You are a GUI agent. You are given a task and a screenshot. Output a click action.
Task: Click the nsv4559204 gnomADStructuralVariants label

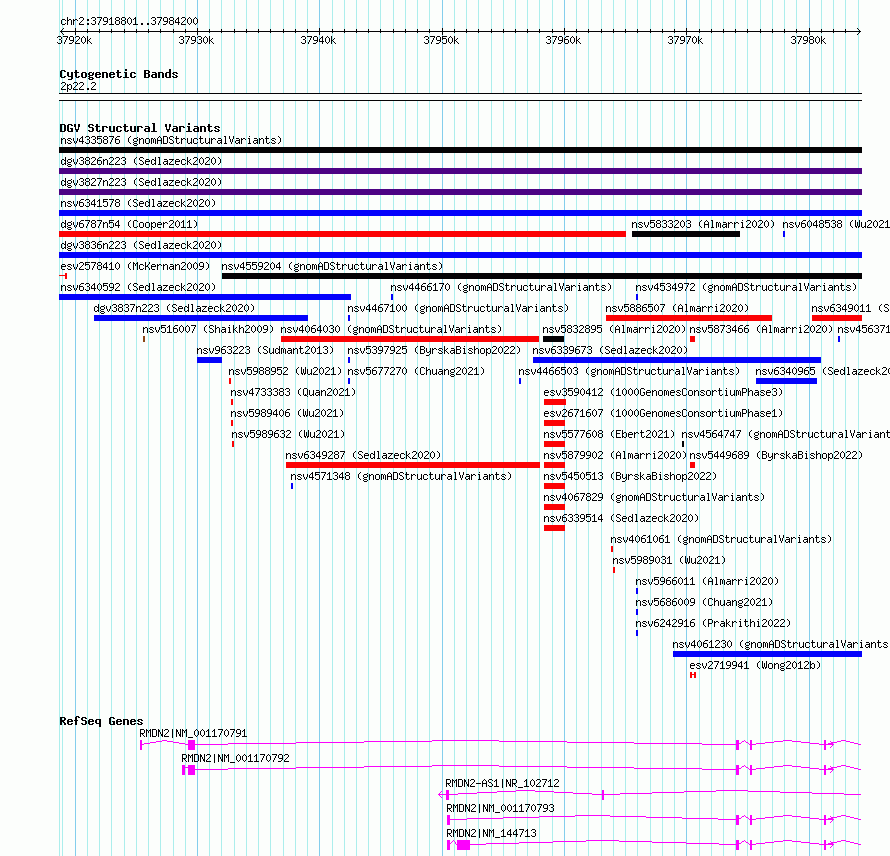332,266
